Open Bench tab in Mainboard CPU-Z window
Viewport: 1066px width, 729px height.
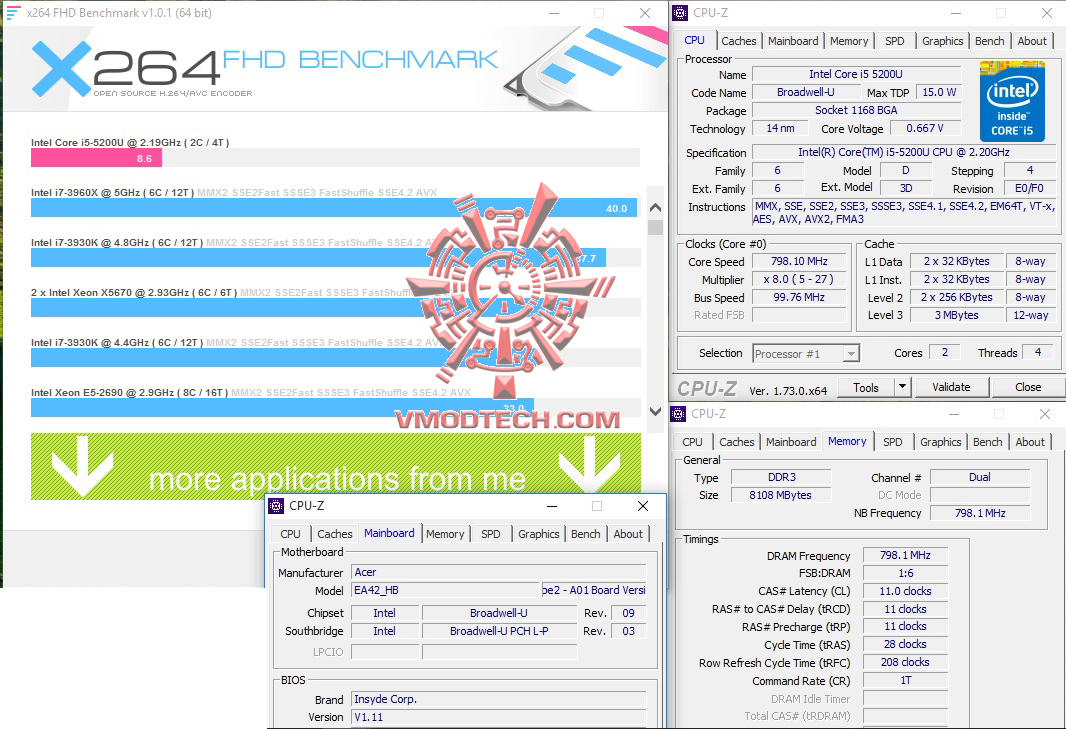[x=585, y=534]
